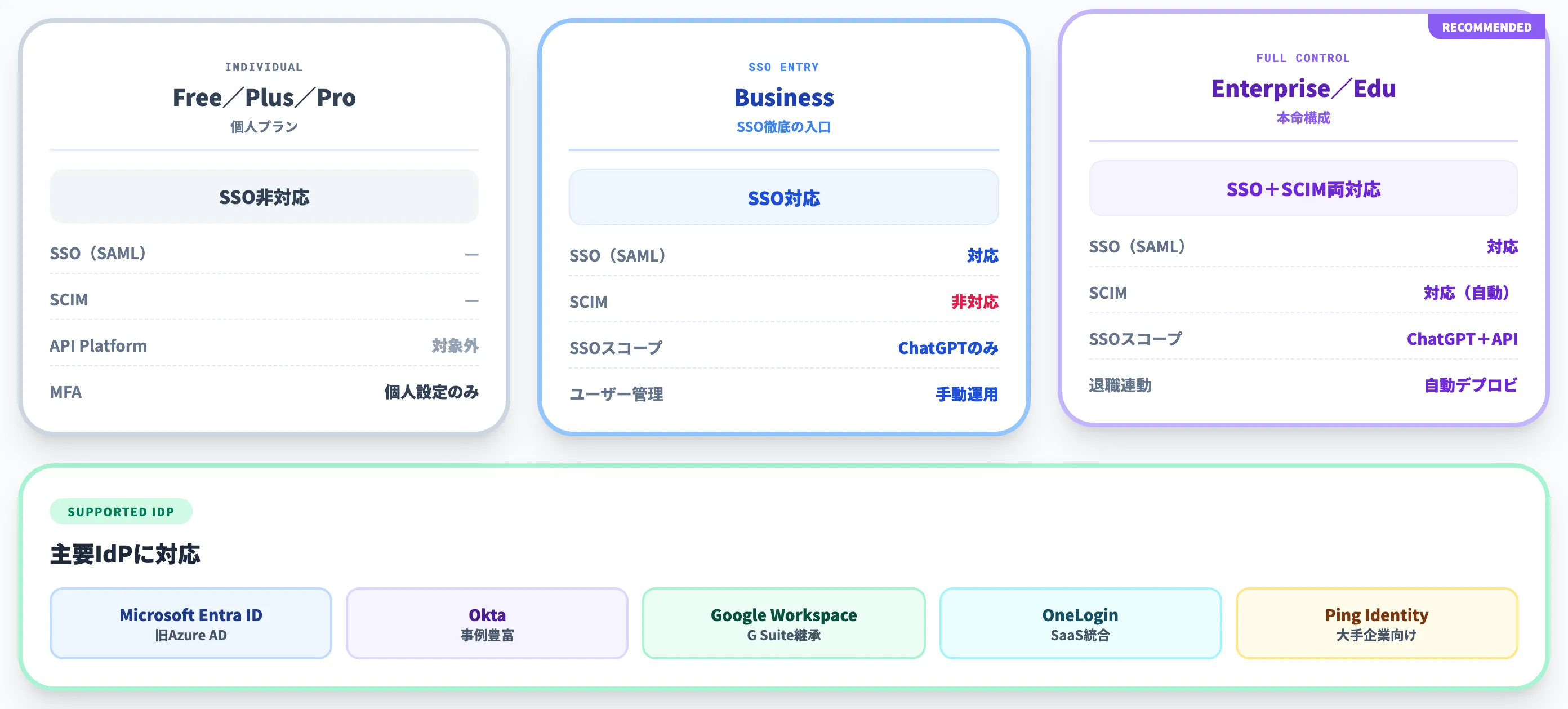Click the 対象外 value

455,345
